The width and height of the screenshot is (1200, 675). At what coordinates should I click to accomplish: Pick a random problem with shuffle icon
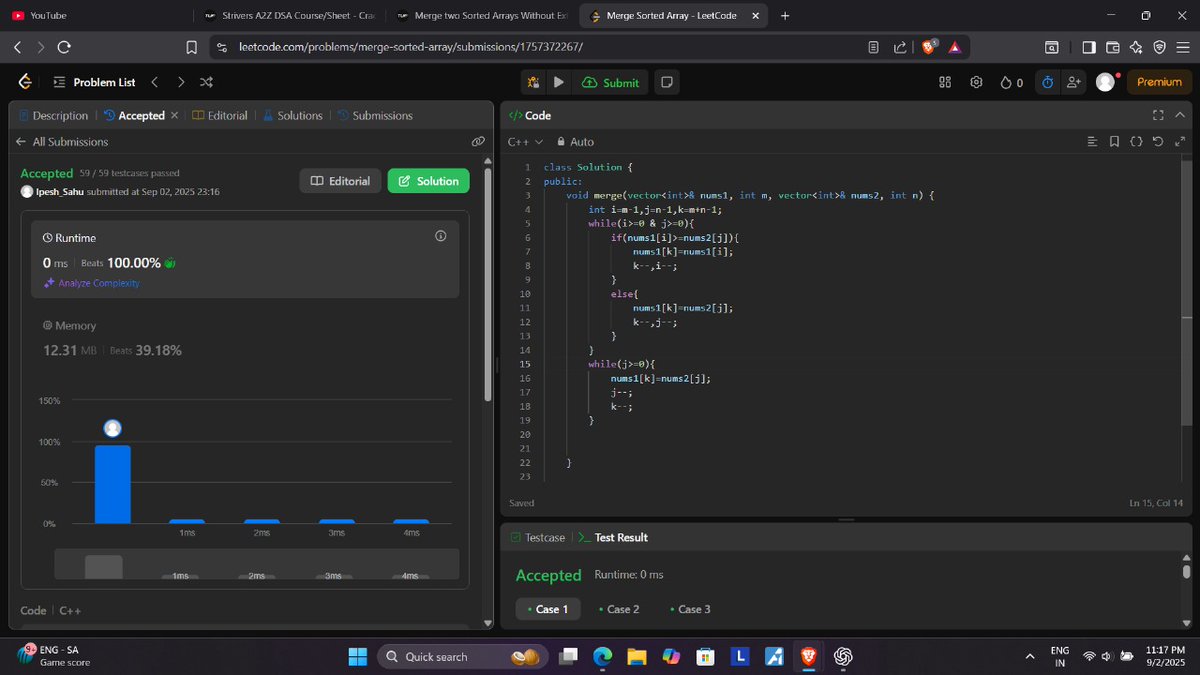206,82
